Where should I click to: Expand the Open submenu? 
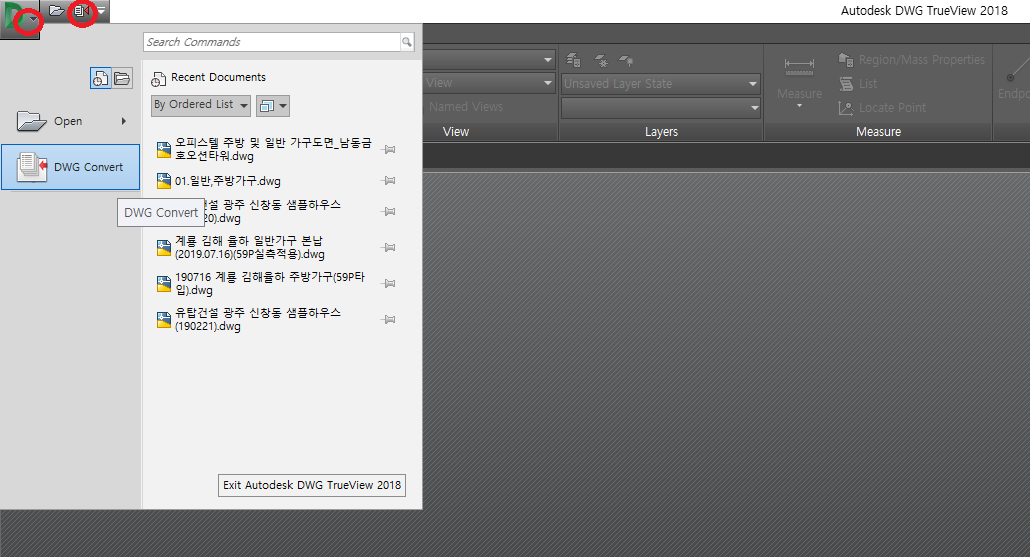[70, 121]
